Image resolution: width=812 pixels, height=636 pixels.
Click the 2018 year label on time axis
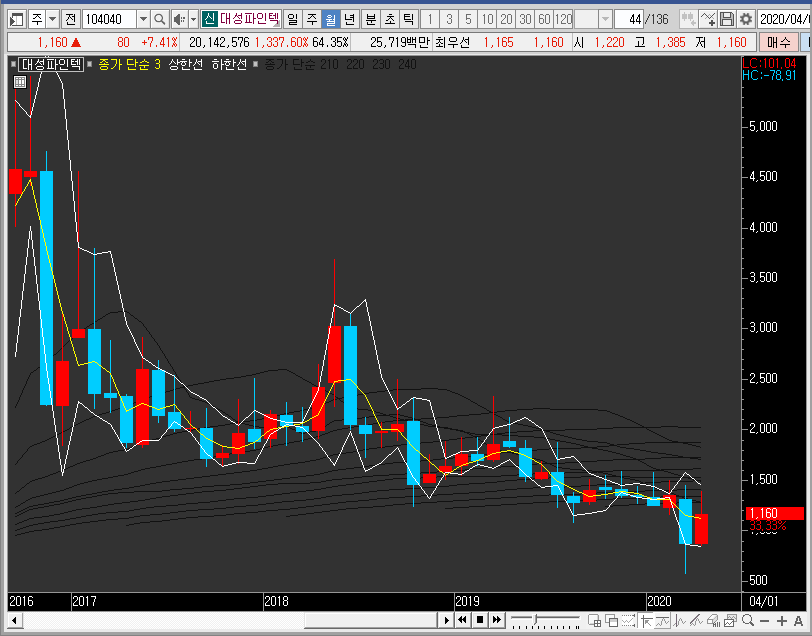pos(276,601)
